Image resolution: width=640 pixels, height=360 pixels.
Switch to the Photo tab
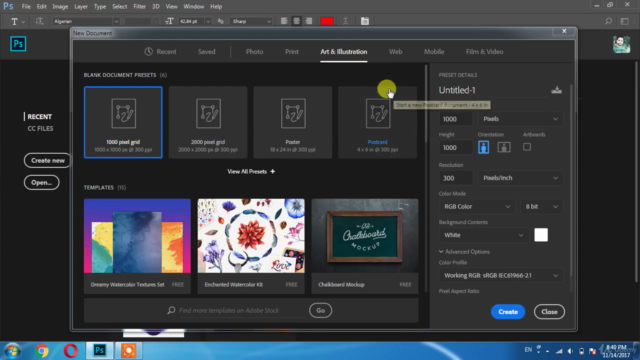pyautogui.click(x=254, y=52)
